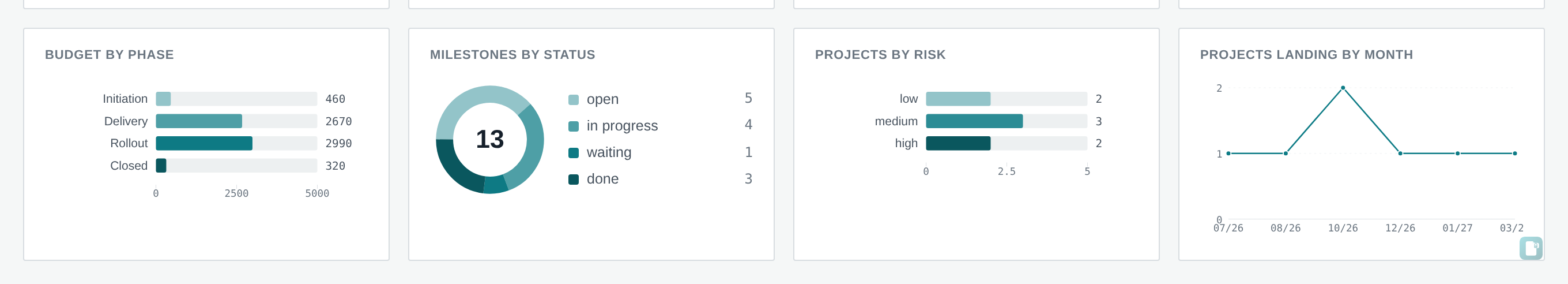The width and height of the screenshot is (1568, 284).
Task: Click the 12/26 line chart point
Action: [1400, 154]
